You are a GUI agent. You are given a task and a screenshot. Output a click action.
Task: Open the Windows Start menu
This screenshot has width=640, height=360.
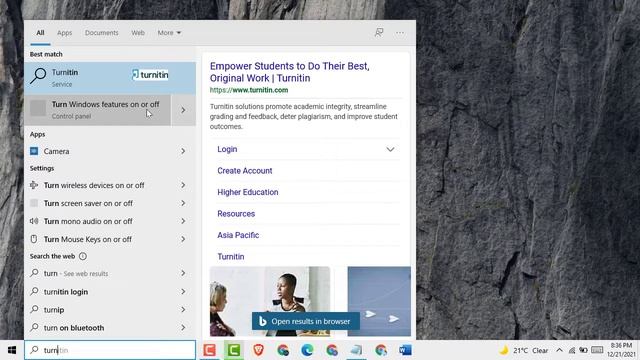12,350
